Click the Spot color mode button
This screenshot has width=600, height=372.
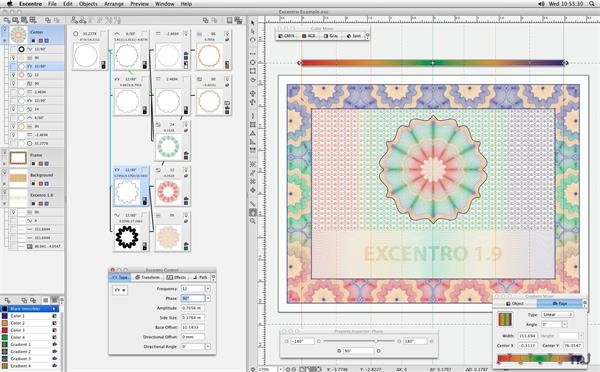pyautogui.click(x=354, y=36)
